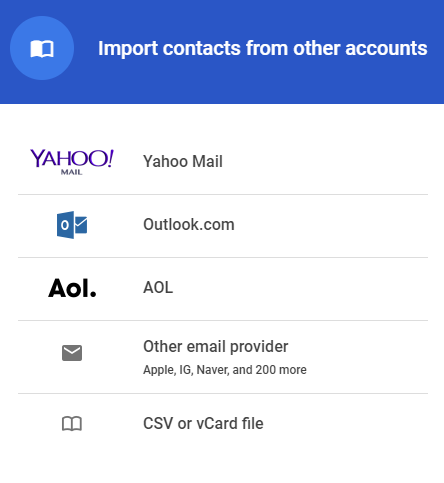Click the open book outline icon
Image resolution: width=444 pixels, height=483 pixels.
(x=72, y=424)
